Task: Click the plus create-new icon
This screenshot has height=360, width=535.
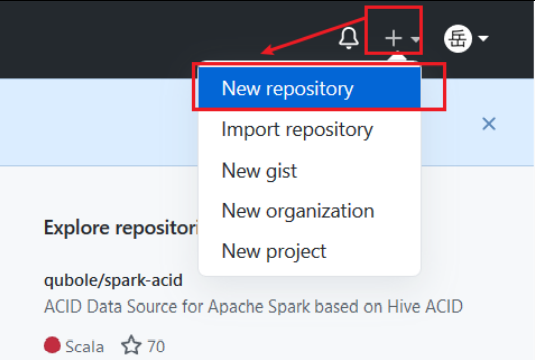Action: [393, 38]
